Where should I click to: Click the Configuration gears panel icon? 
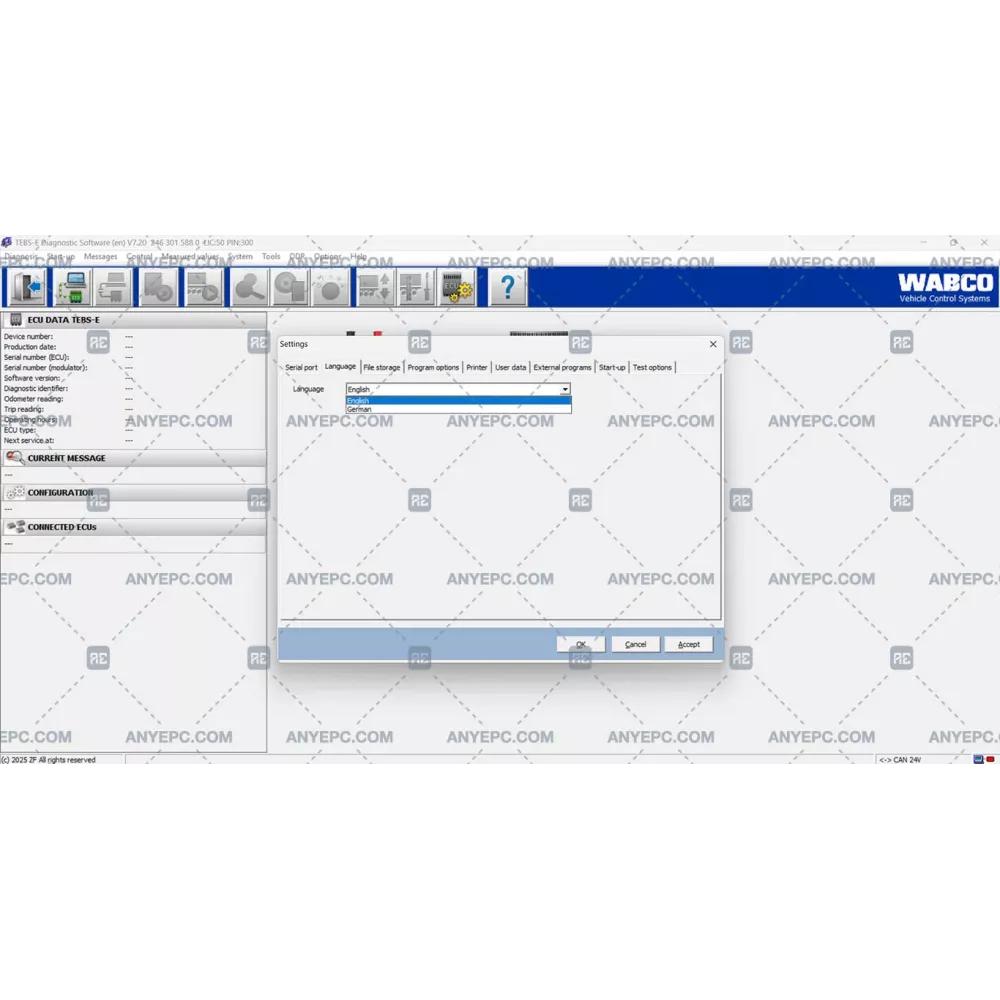tap(15, 493)
